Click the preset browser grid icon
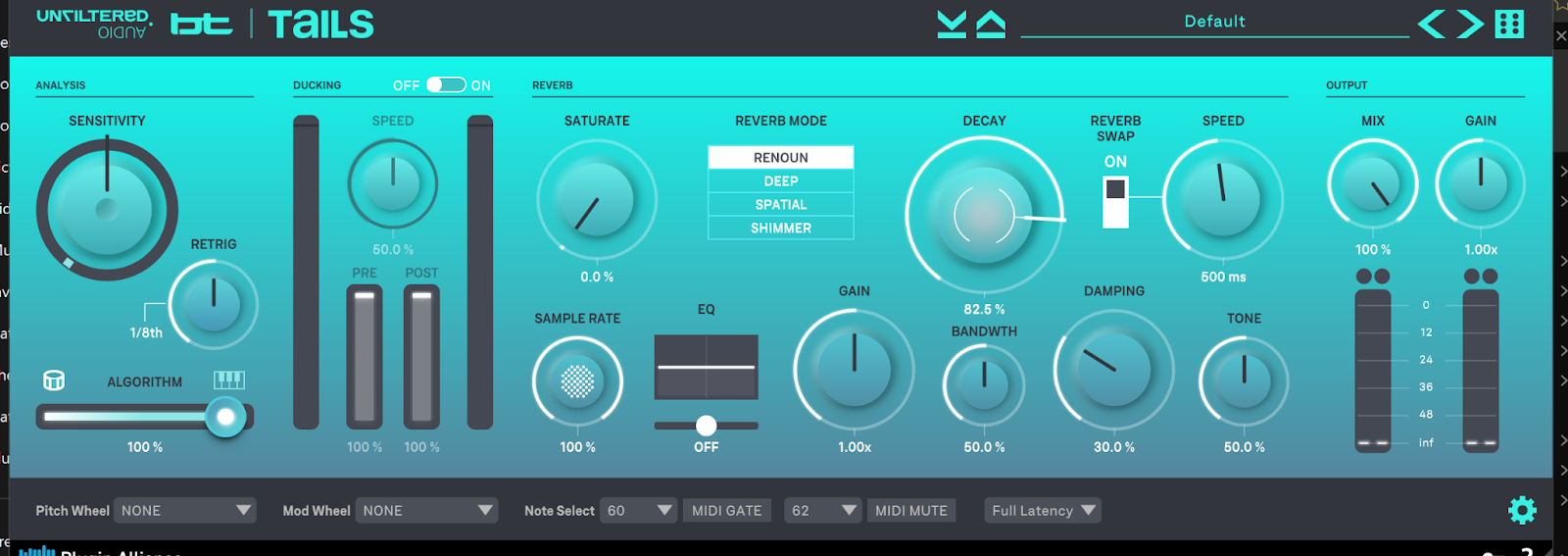 tap(1509, 24)
